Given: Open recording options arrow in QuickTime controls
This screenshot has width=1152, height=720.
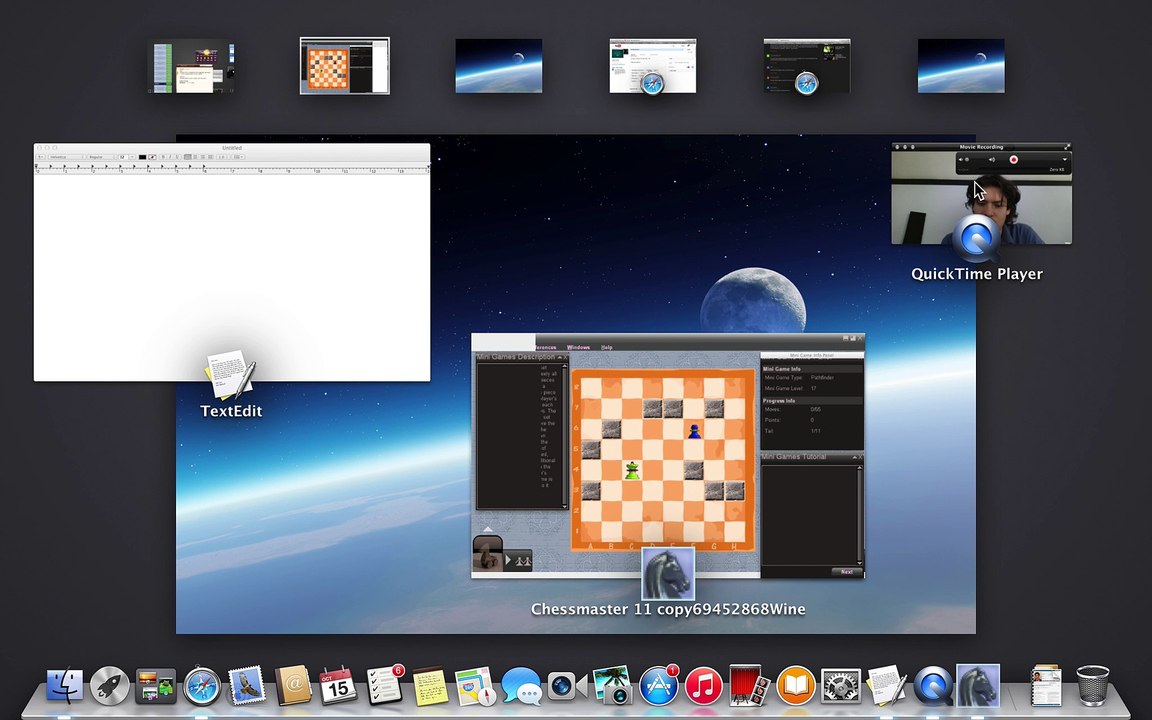Looking at the screenshot, I should [x=1065, y=159].
